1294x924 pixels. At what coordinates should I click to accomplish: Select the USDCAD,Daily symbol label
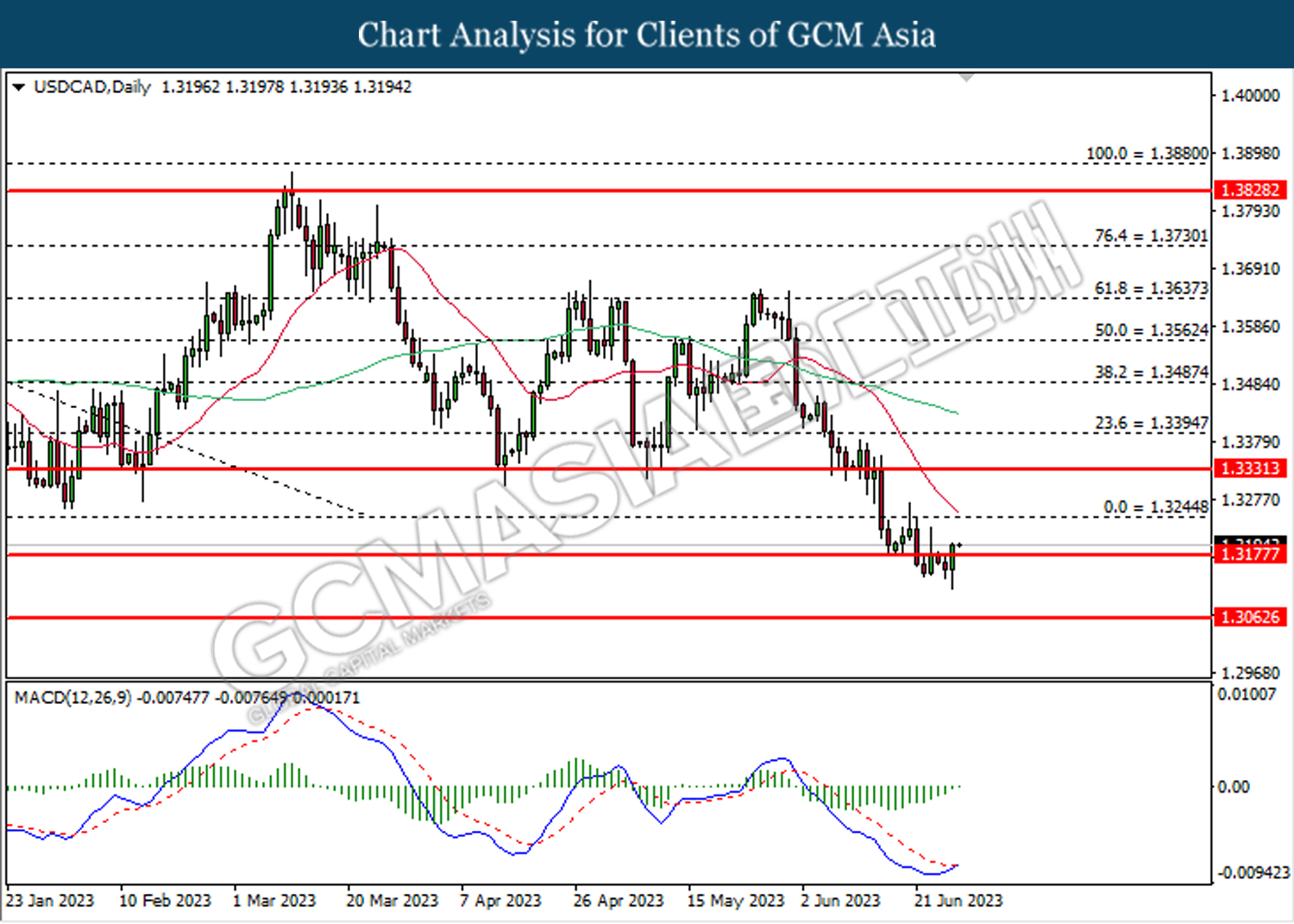[x=92, y=87]
